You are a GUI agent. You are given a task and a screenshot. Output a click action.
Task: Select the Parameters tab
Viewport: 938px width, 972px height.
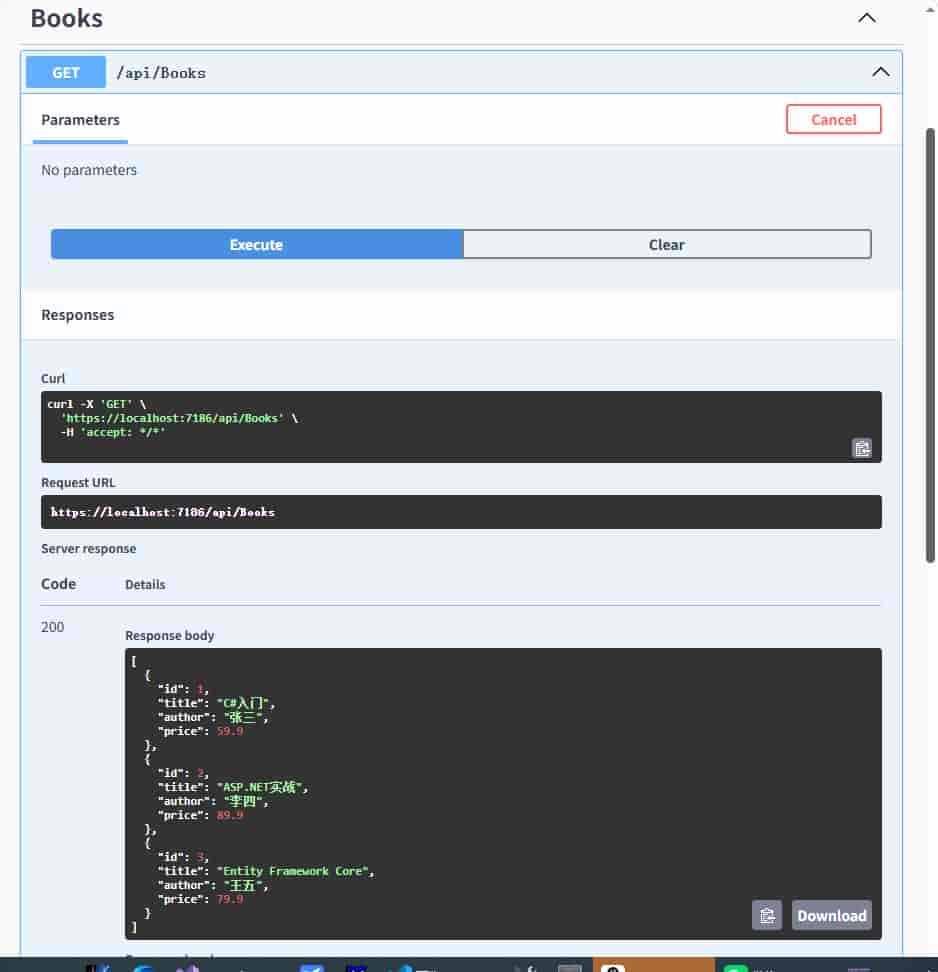pyautogui.click(x=81, y=120)
